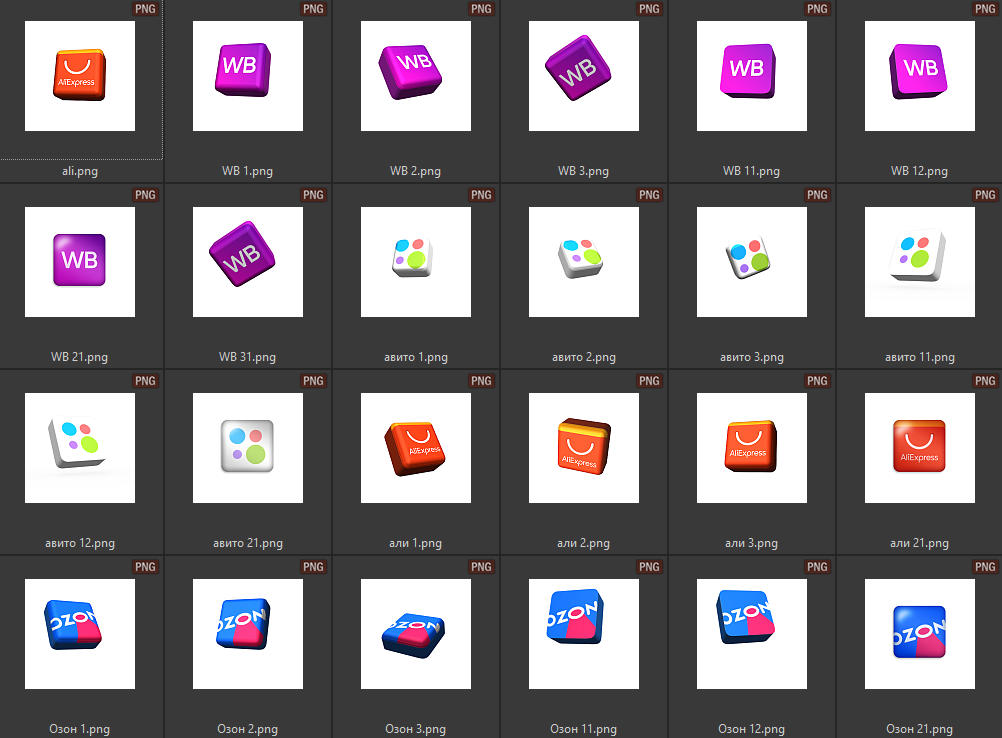
Task: Click the "WB 2.png" name label
Action: pos(415,171)
